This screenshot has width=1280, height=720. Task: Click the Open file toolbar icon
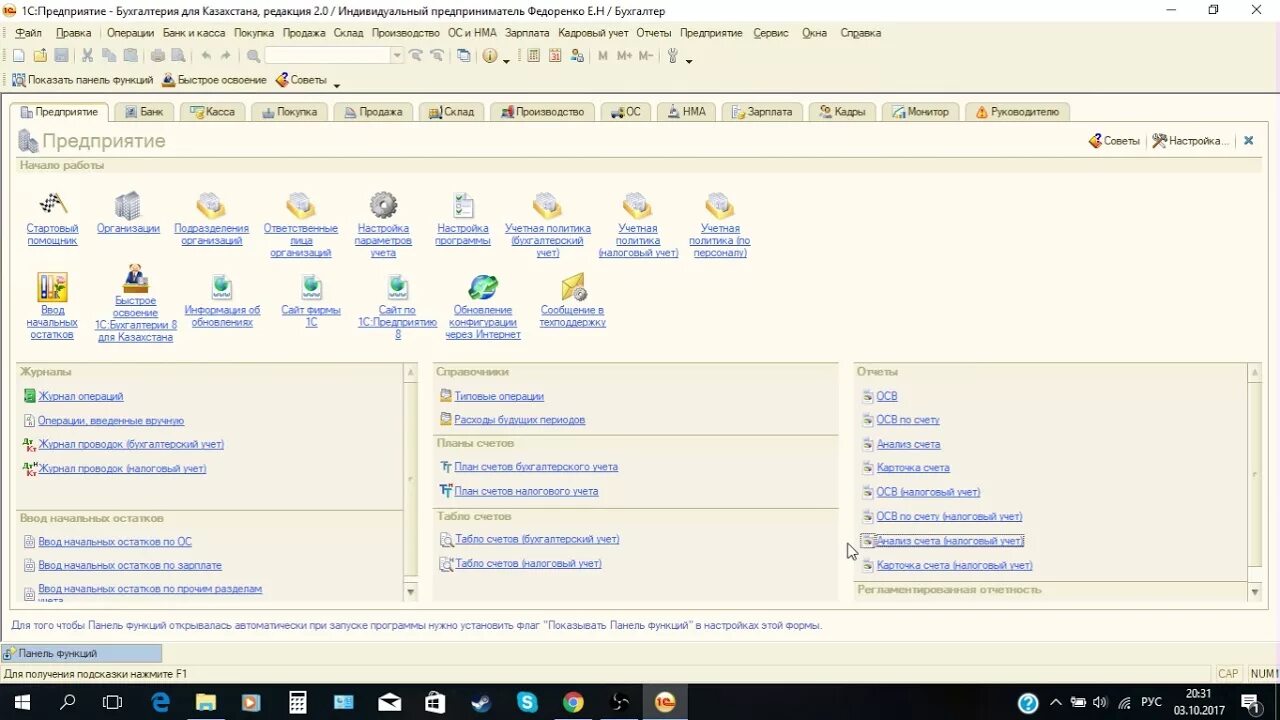(x=40, y=56)
